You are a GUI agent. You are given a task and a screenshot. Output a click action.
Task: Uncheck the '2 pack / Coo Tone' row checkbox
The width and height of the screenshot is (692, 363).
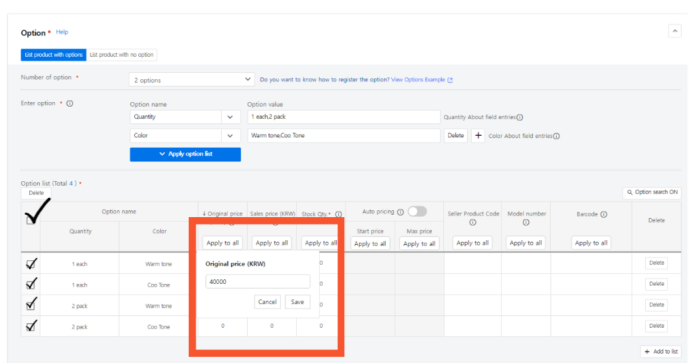coord(31,326)
